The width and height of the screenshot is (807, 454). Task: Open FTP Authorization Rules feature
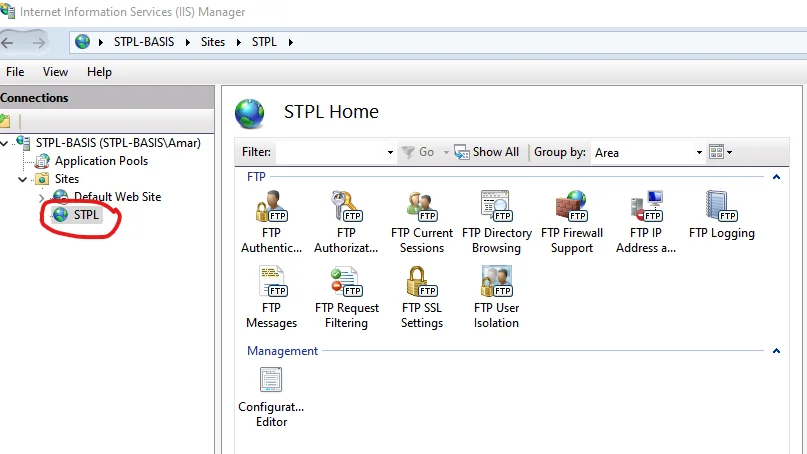click(x=346, y=222)
